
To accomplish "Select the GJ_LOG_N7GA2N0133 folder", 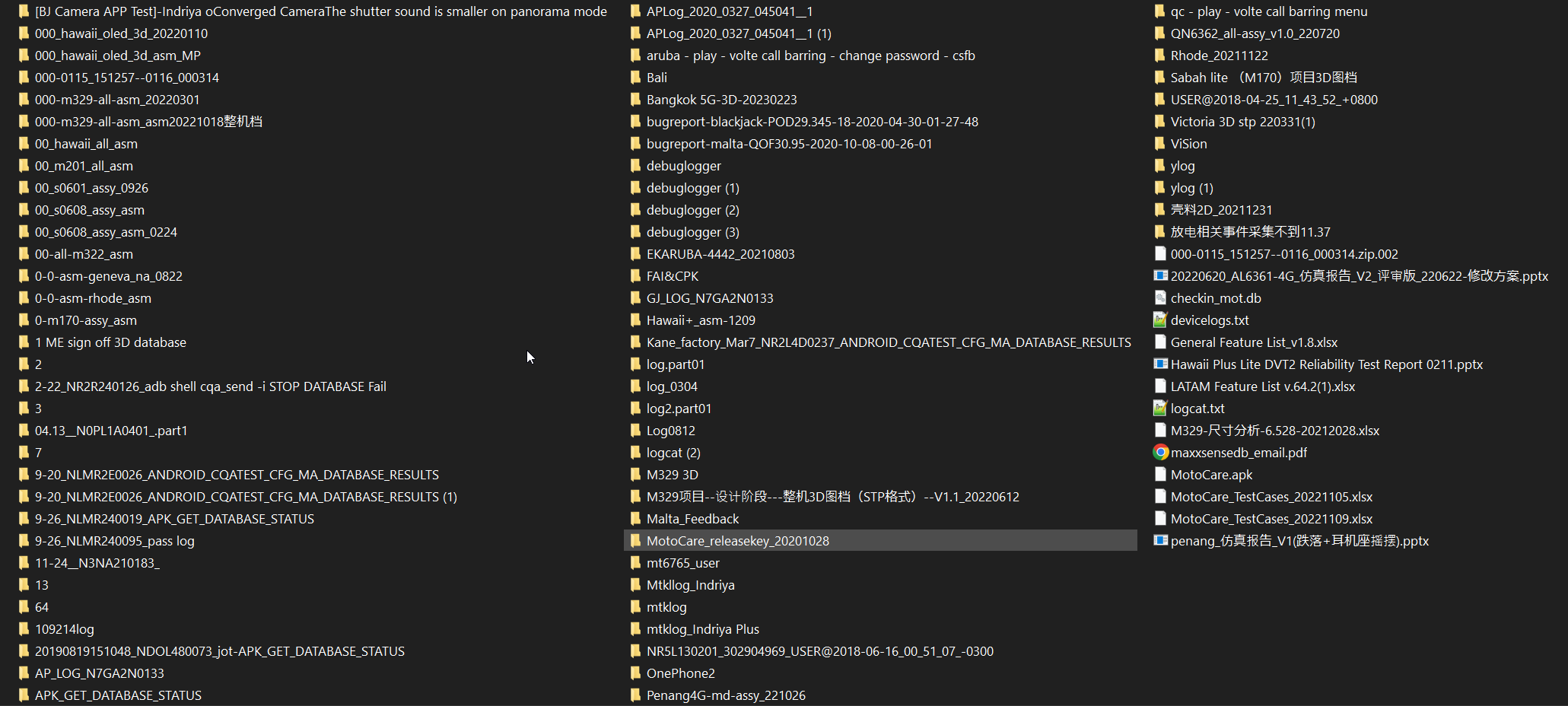I will 710,298.
